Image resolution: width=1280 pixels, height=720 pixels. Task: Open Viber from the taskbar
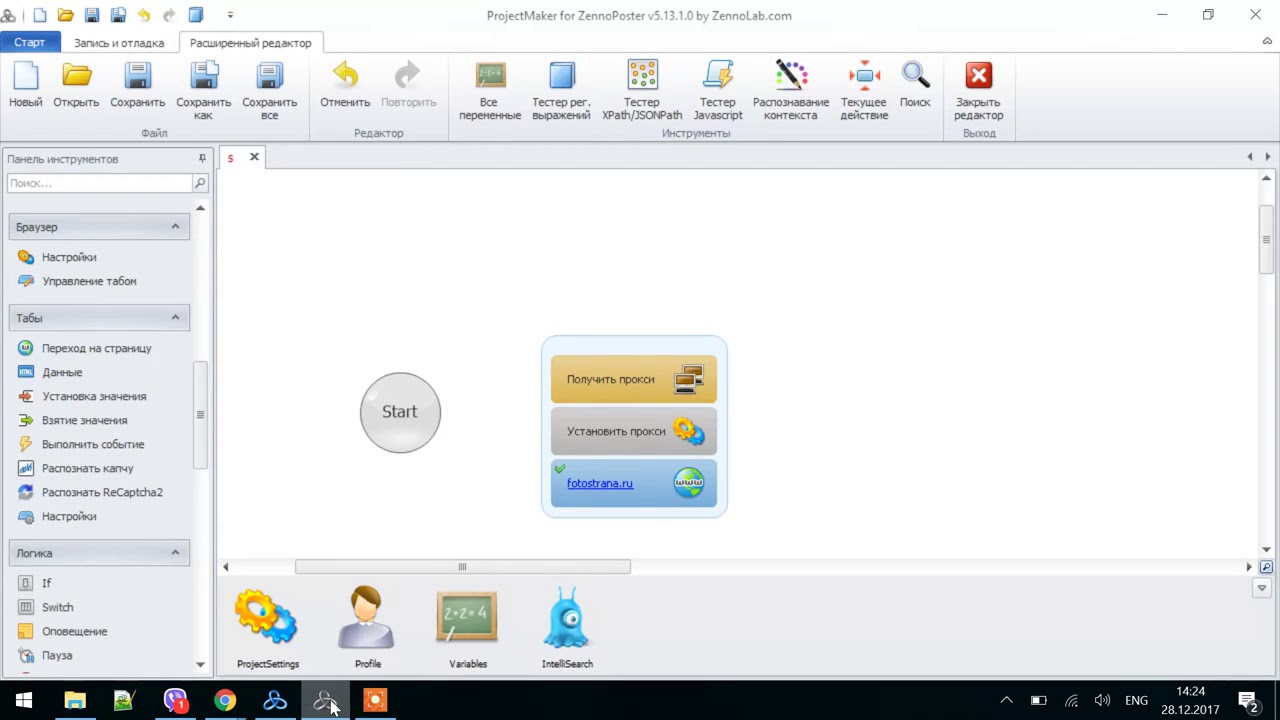(x=175, y=701)
